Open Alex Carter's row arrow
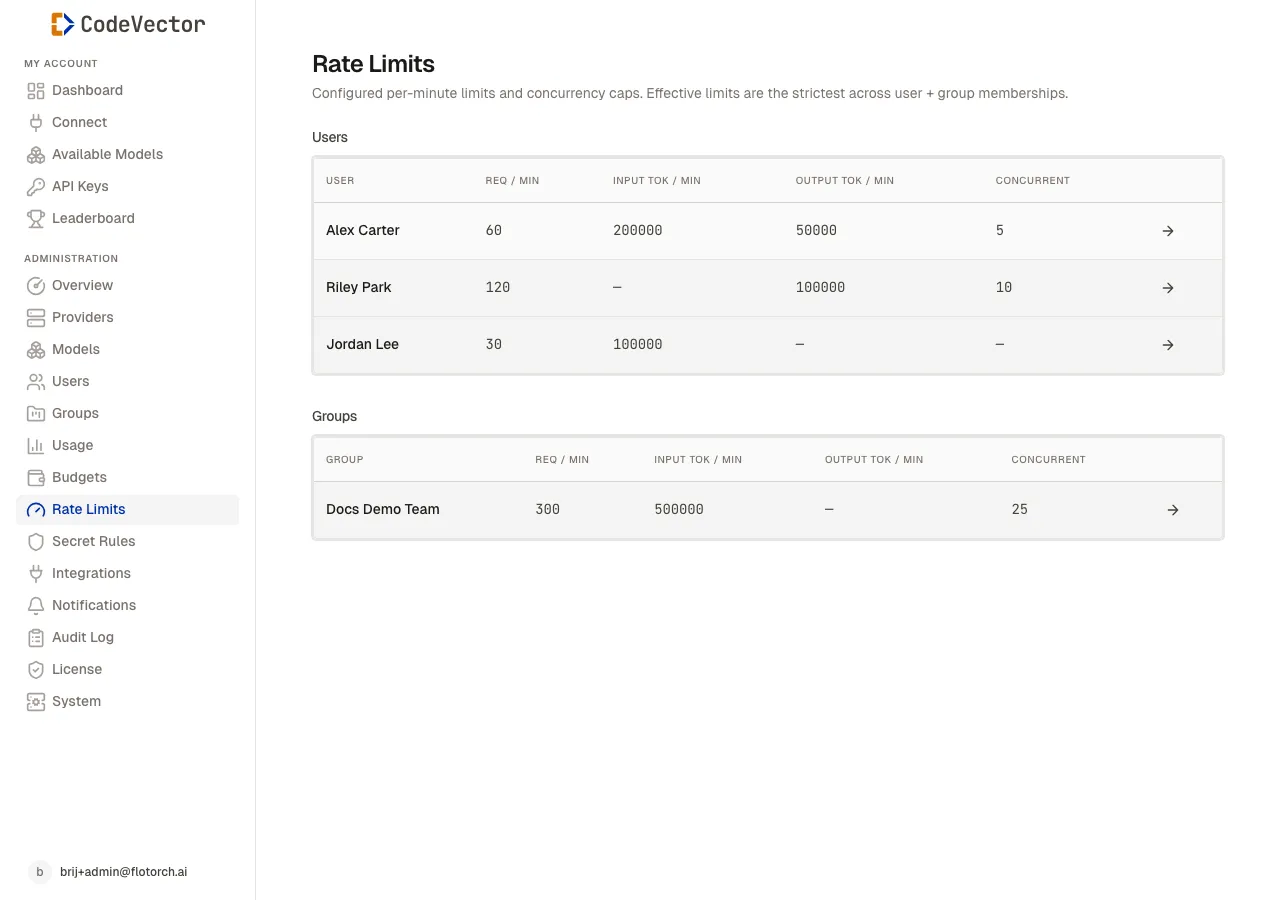This screenshot has height=900, width=1280. pyautogui.click(x=1168, y=231)
